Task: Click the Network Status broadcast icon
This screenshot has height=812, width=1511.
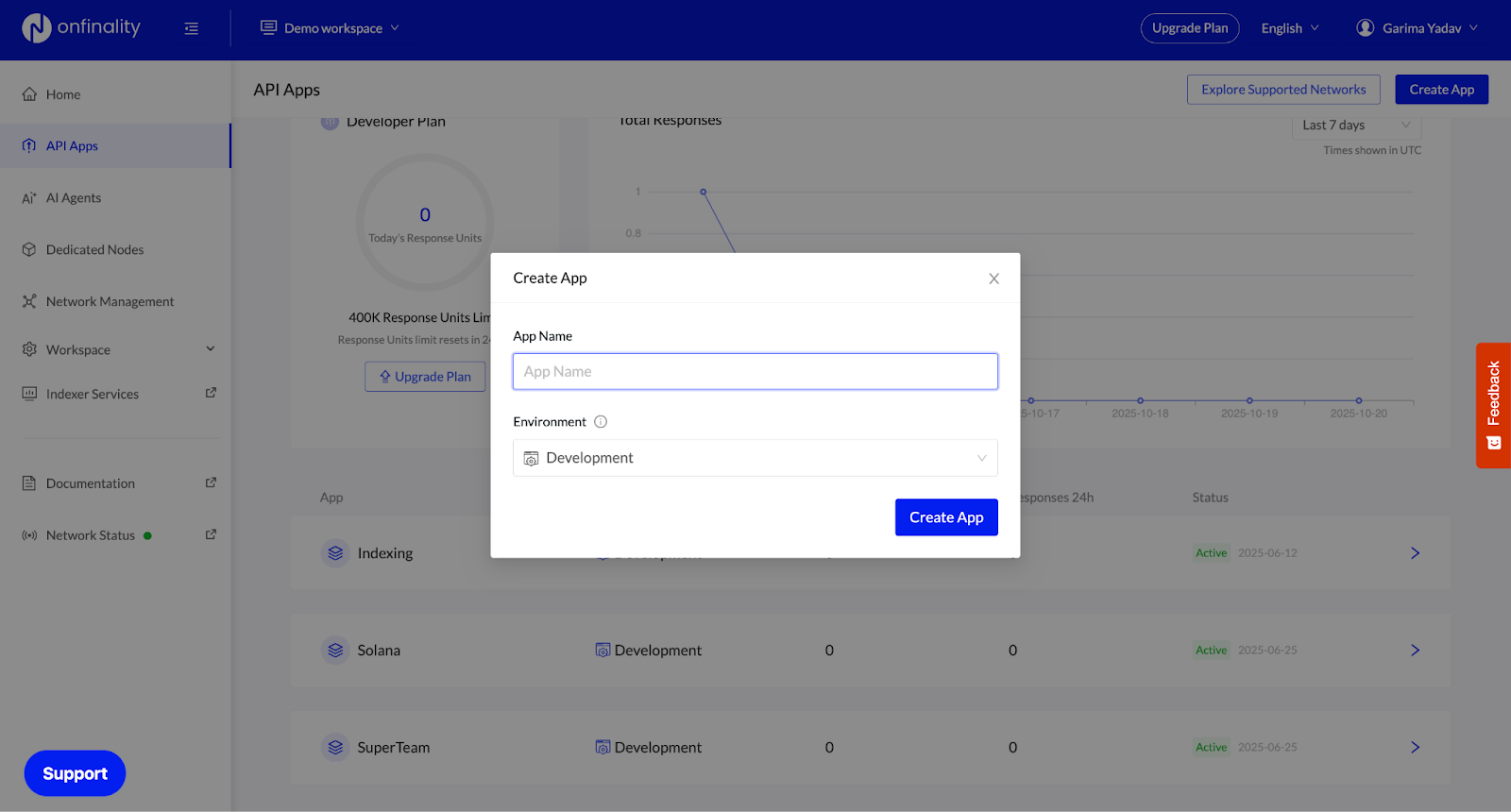Action: click(29, 535)
